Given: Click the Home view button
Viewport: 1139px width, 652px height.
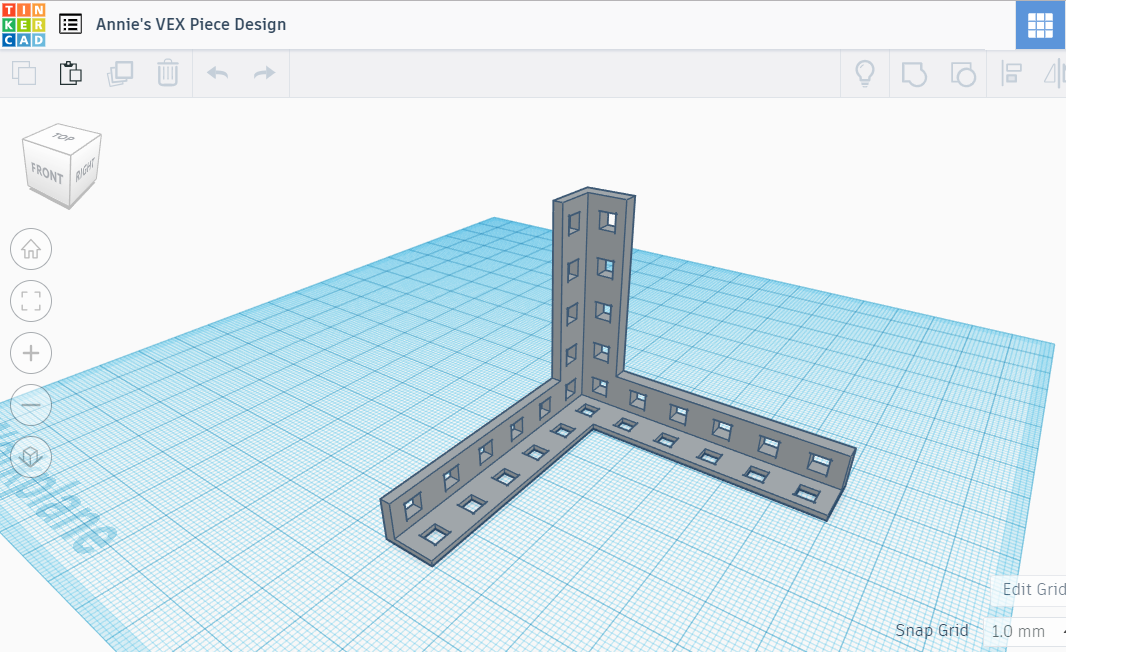Looking at the screenshot, I should pos(31,249).
